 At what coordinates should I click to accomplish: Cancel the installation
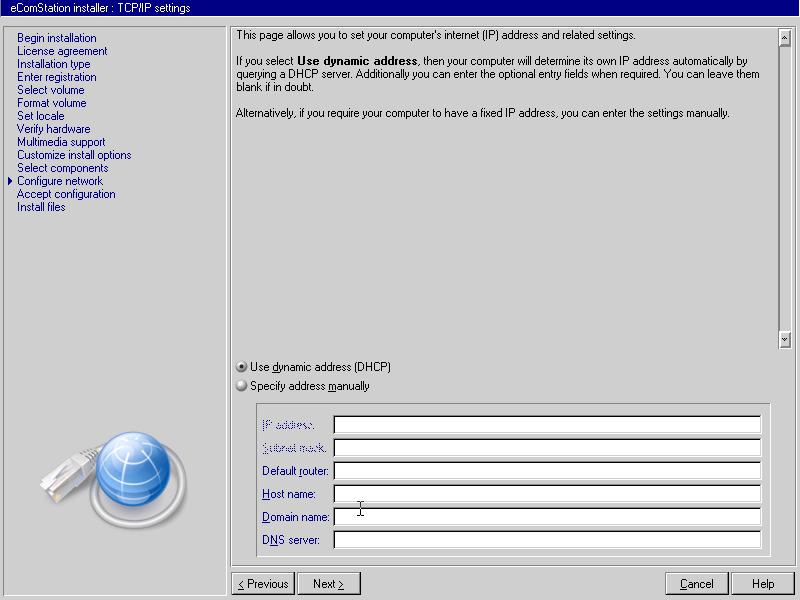(697, 584)
